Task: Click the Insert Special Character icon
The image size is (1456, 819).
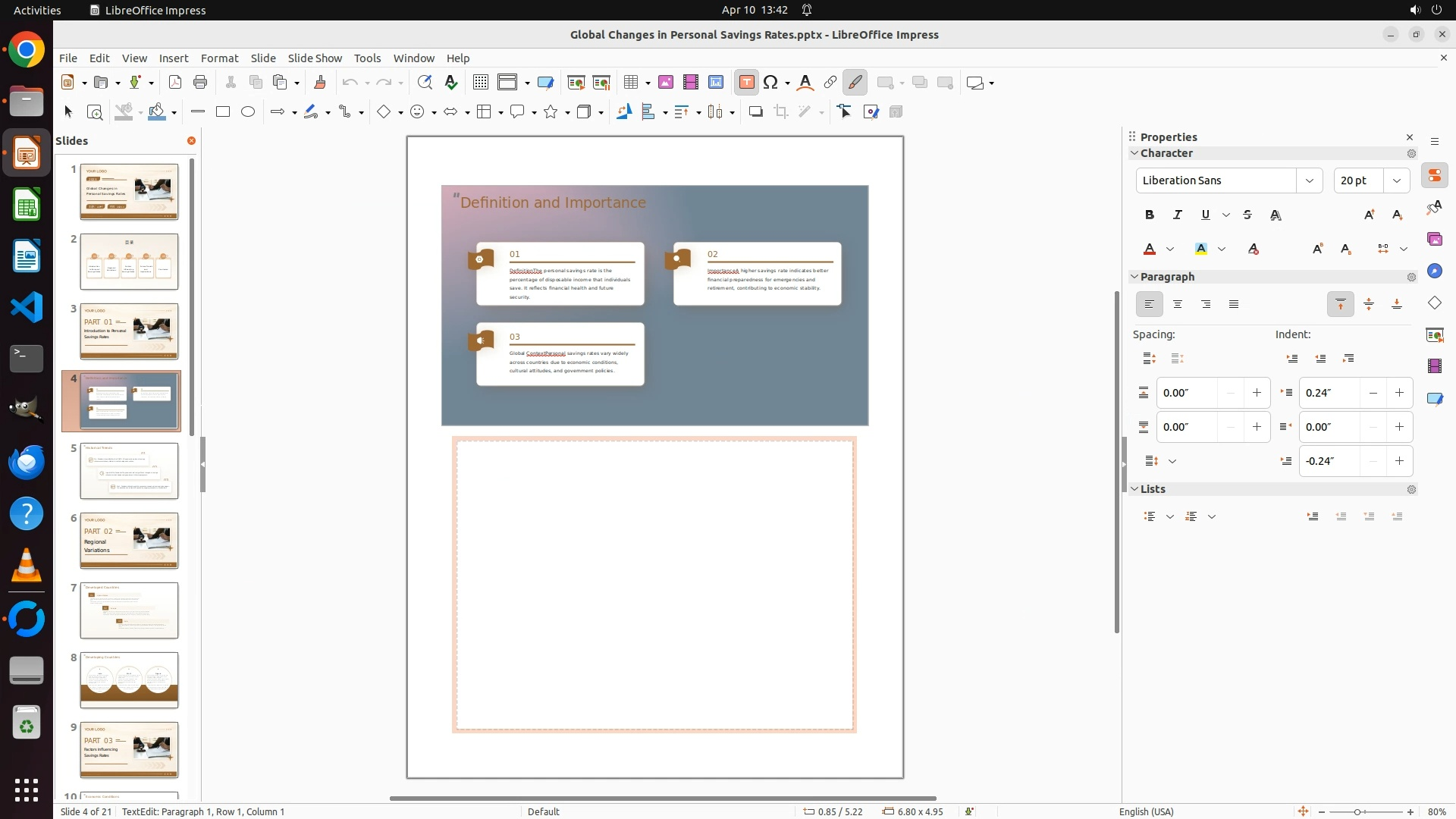Action: point(771,83)
